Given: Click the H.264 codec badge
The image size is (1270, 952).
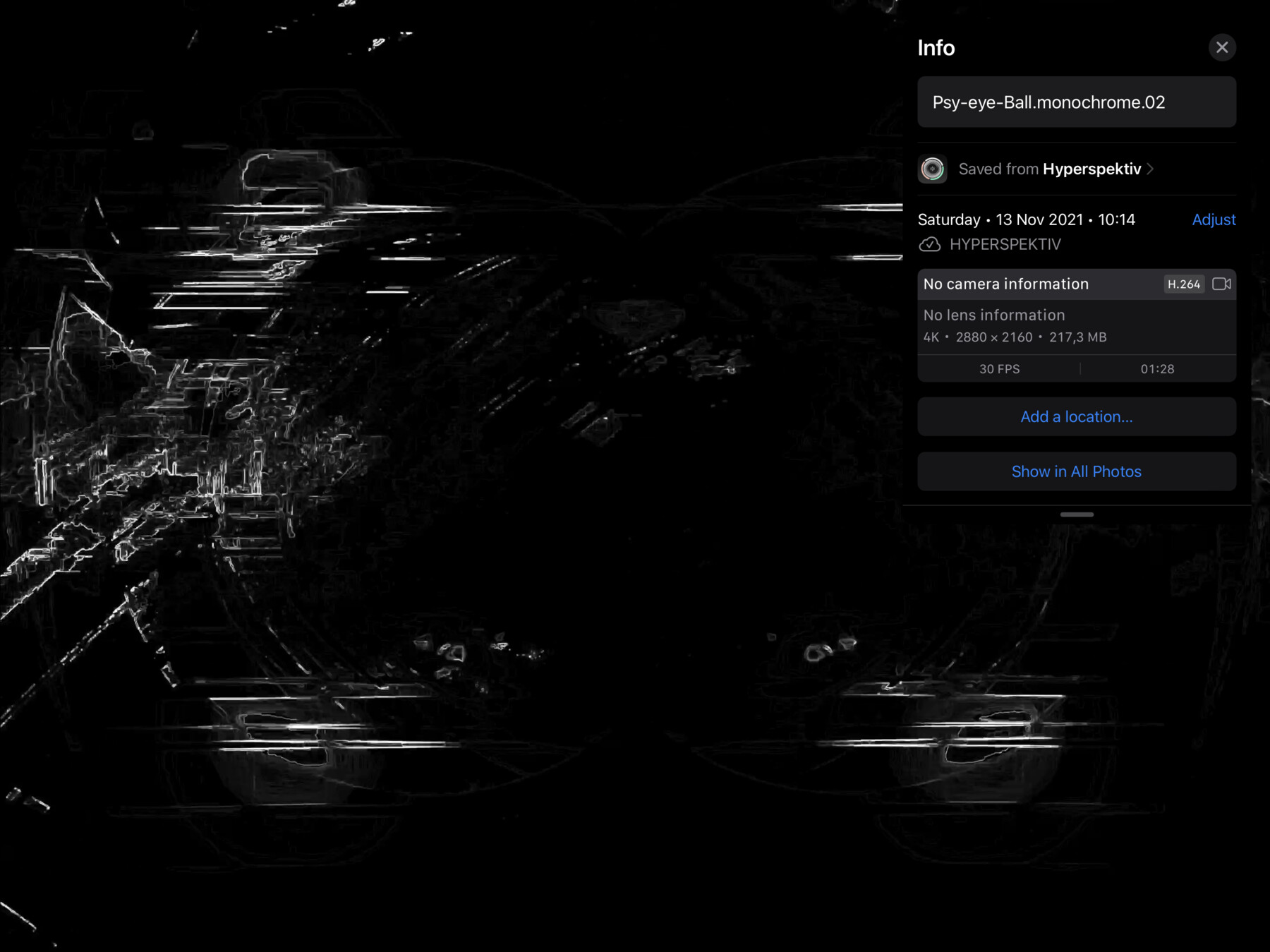Looking at the screenshot, I should click(1184, 284).
